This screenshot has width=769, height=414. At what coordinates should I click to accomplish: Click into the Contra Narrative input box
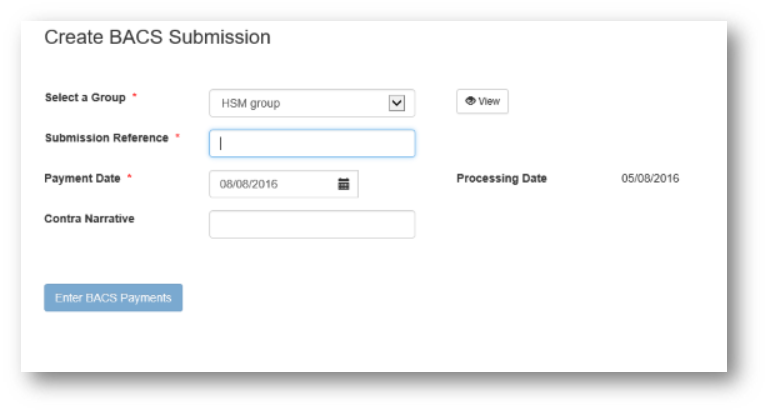[x=311, y=224]
